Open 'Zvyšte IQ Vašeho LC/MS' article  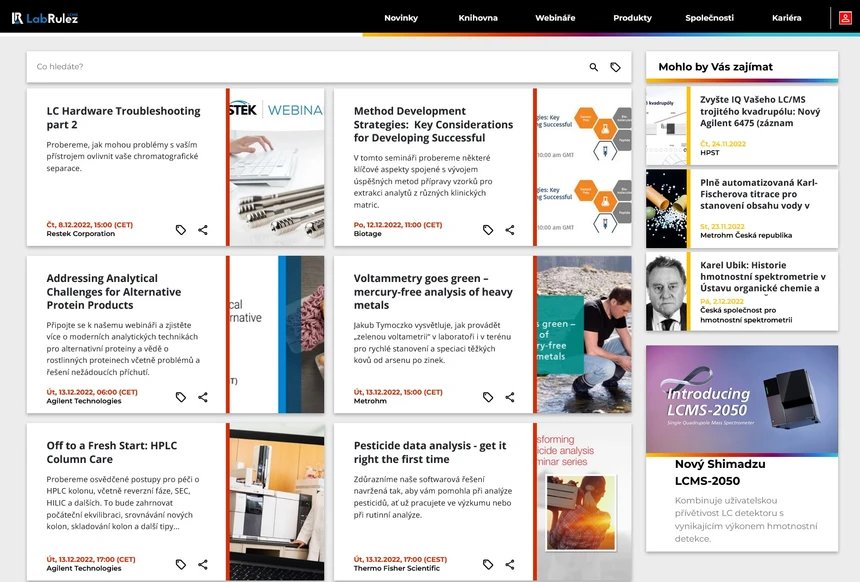(x=760, y=111)
